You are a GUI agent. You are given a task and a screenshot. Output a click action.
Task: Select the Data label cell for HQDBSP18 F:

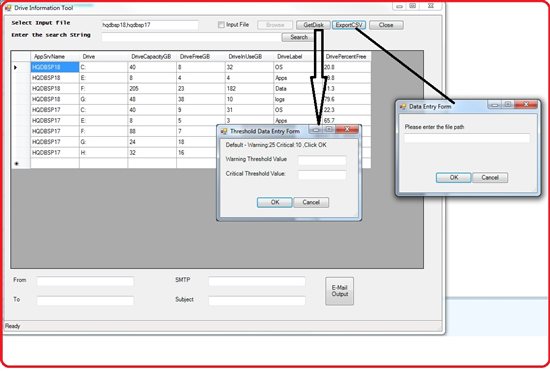point(298,89)
